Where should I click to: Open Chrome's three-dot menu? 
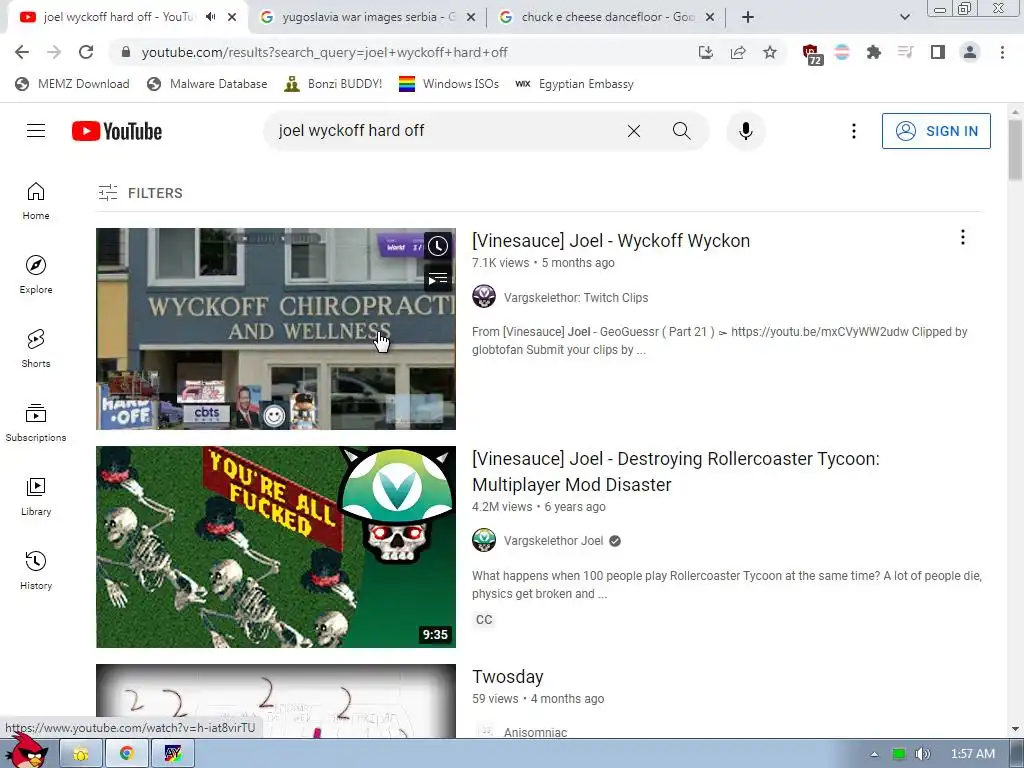(1002, 52)
